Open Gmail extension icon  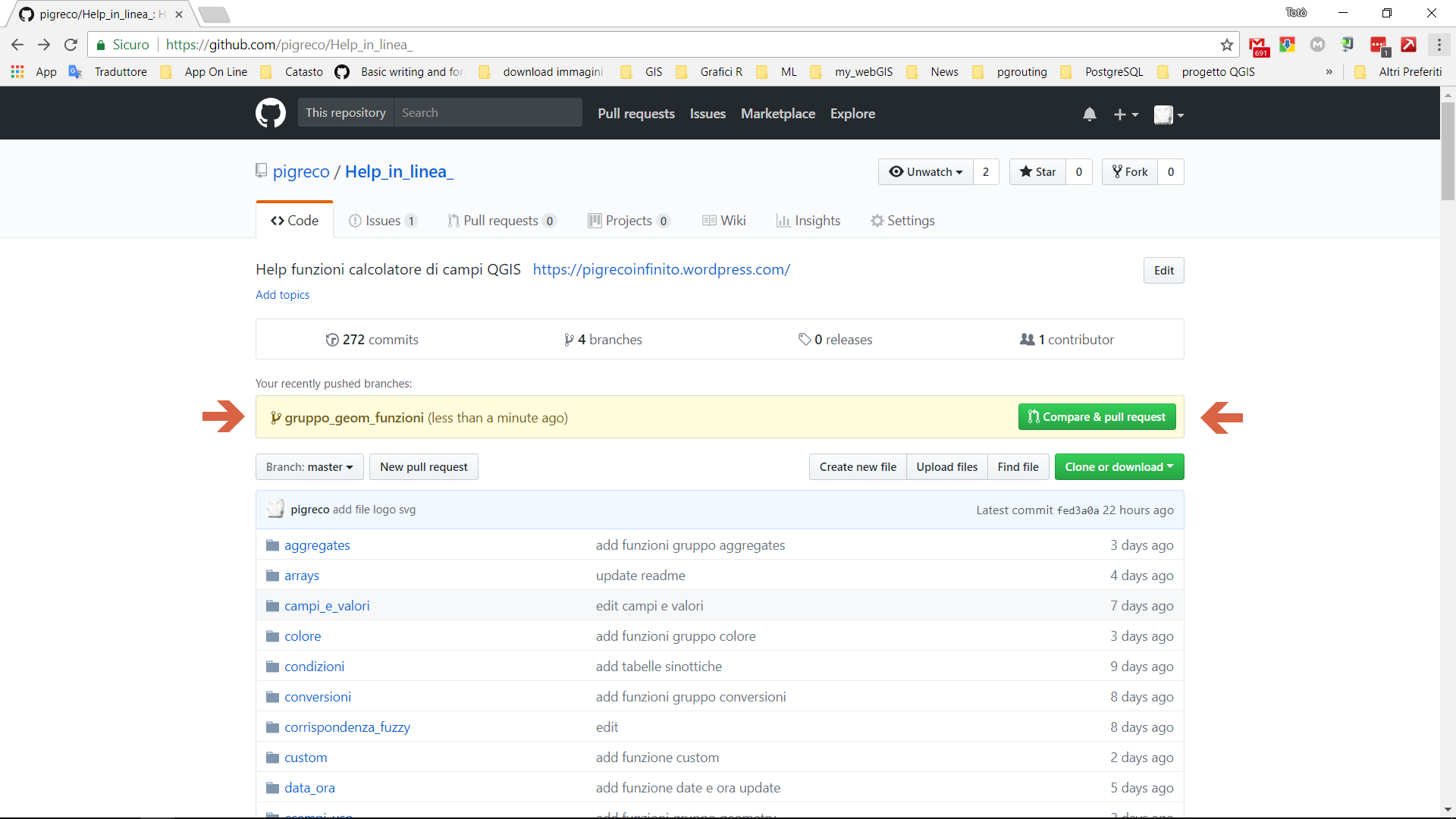[x=1258, y=45]
